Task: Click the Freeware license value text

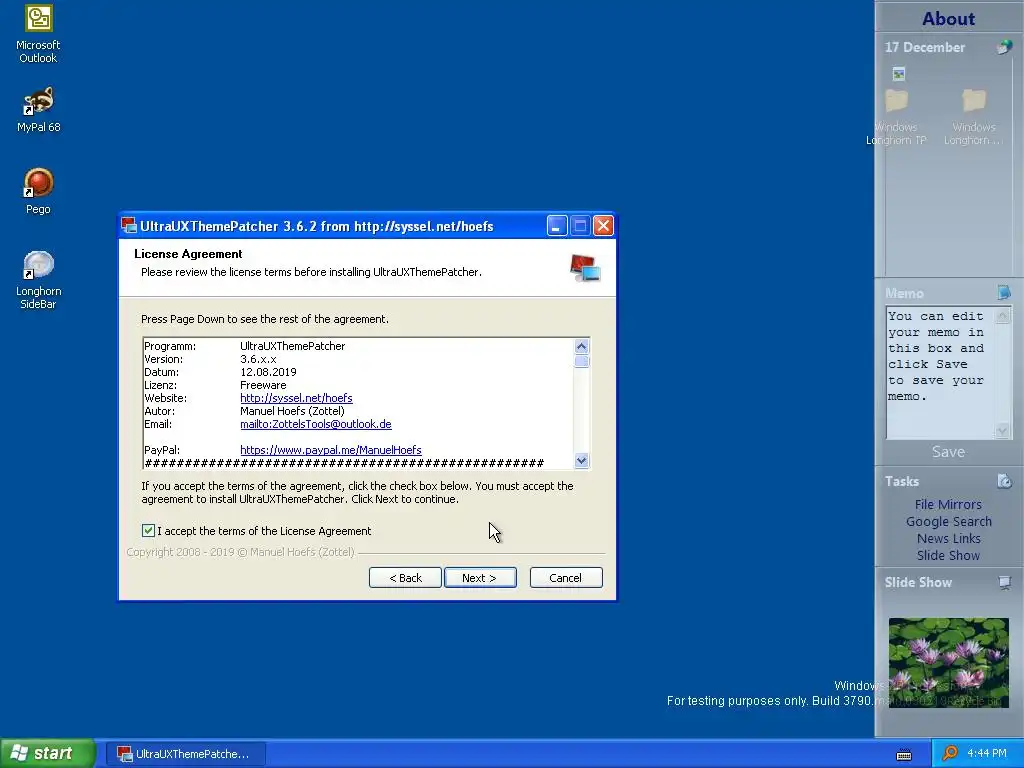Action: pos(263,385)
